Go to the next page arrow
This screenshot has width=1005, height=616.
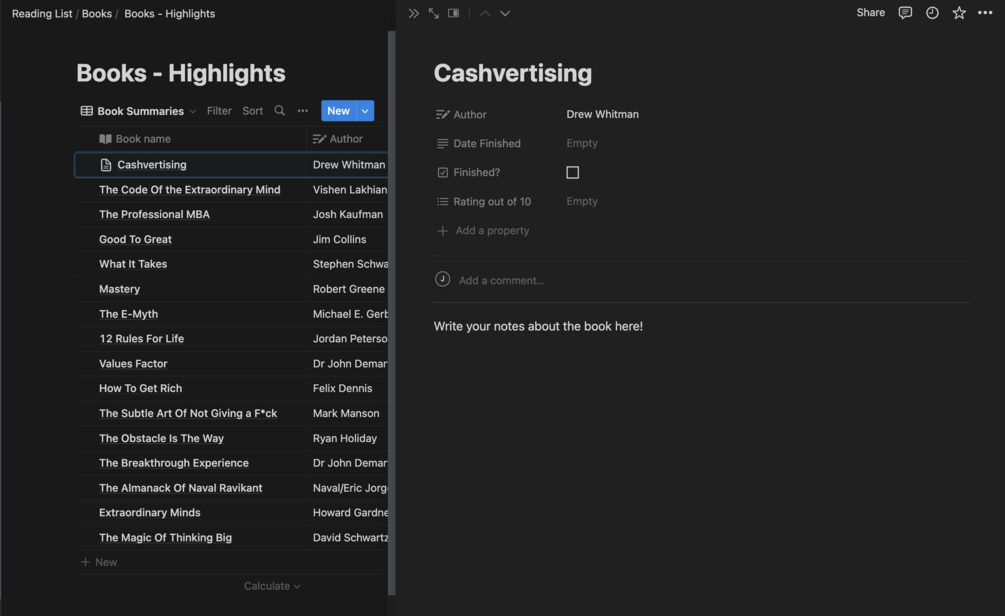coord(505,13)
